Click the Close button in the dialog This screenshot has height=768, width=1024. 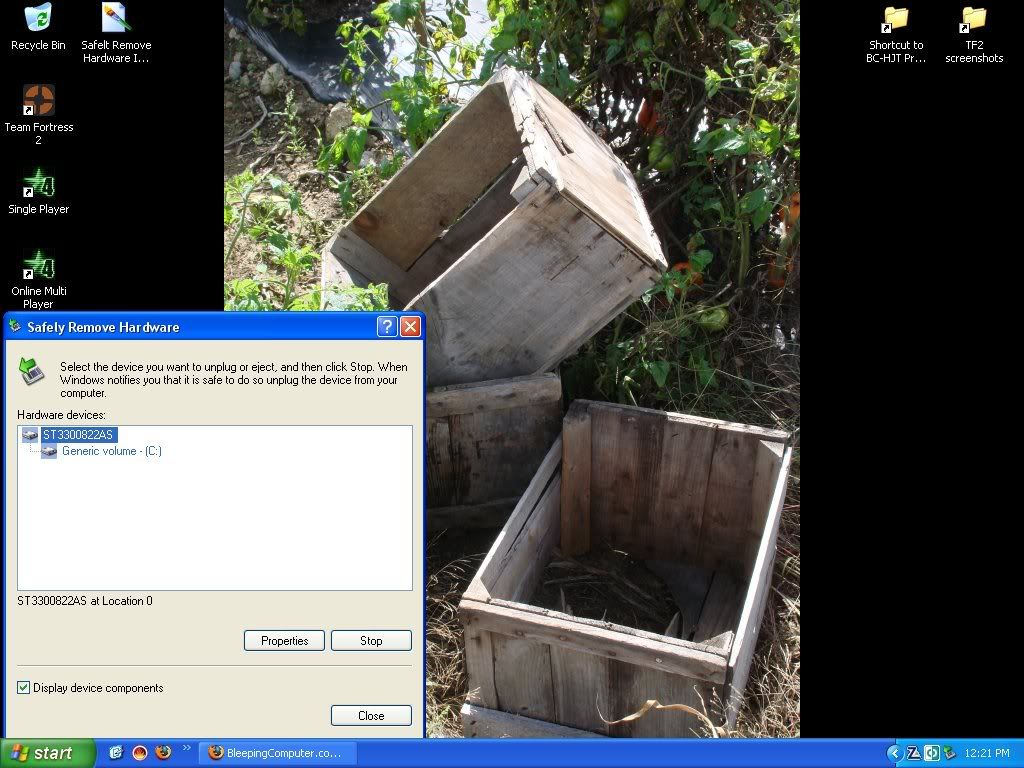371,716
